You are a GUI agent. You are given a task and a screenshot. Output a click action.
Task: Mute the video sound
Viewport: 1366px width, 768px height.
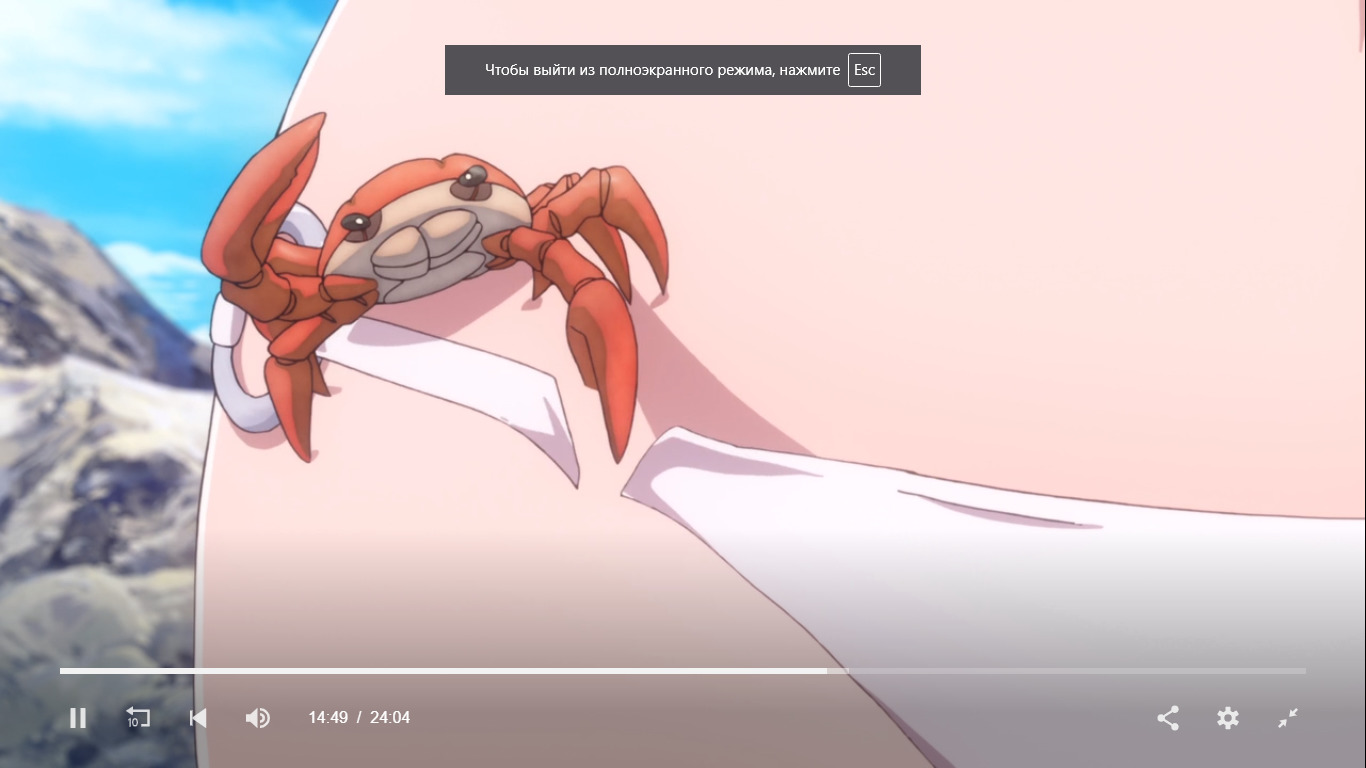(257, 718)
